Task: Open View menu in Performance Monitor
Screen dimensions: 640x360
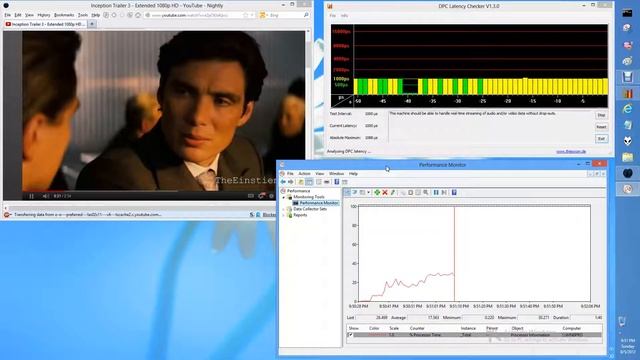Action: point(320,174)
